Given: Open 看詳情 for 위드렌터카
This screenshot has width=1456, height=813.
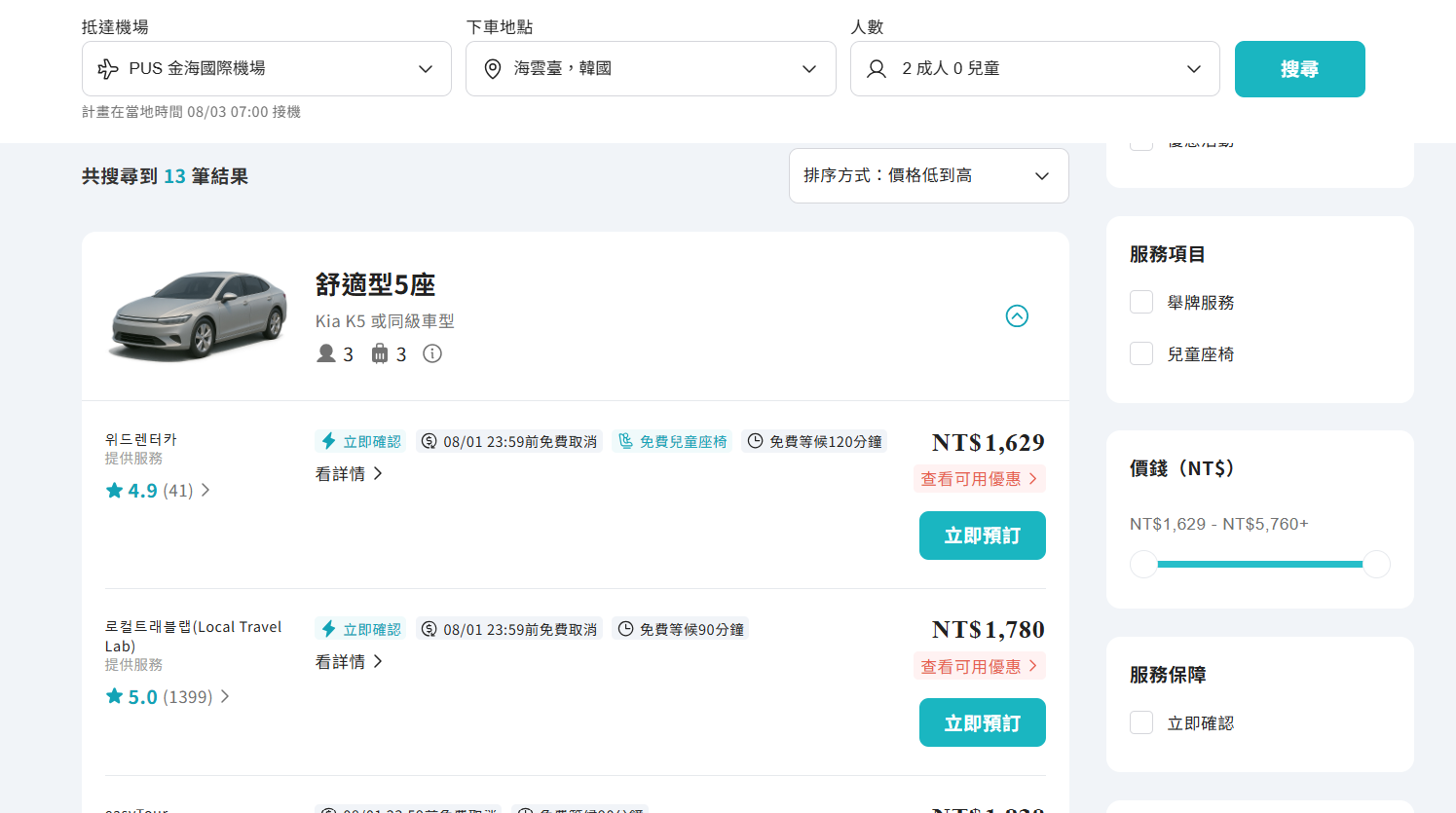Looking at the screenshot, I should pos(349,474).
